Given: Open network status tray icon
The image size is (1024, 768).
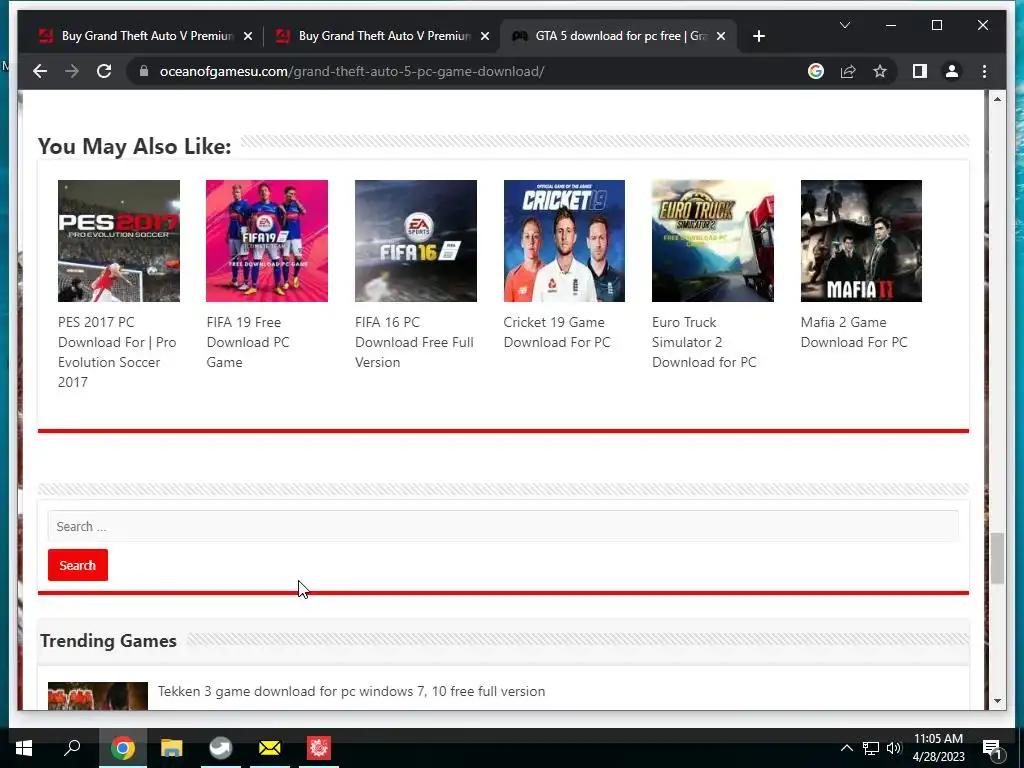Looking at the screenshot, I should [x=871, y=748].
